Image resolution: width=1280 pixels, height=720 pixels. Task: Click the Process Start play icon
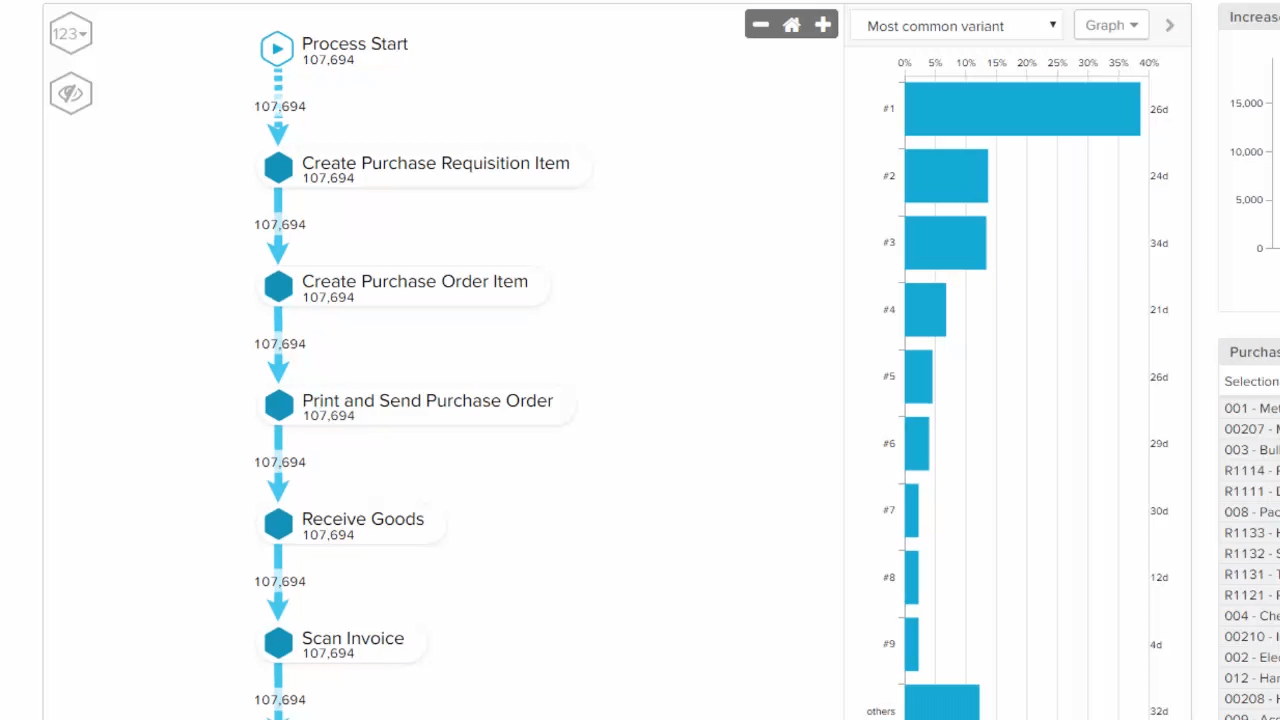pos(277,49)
